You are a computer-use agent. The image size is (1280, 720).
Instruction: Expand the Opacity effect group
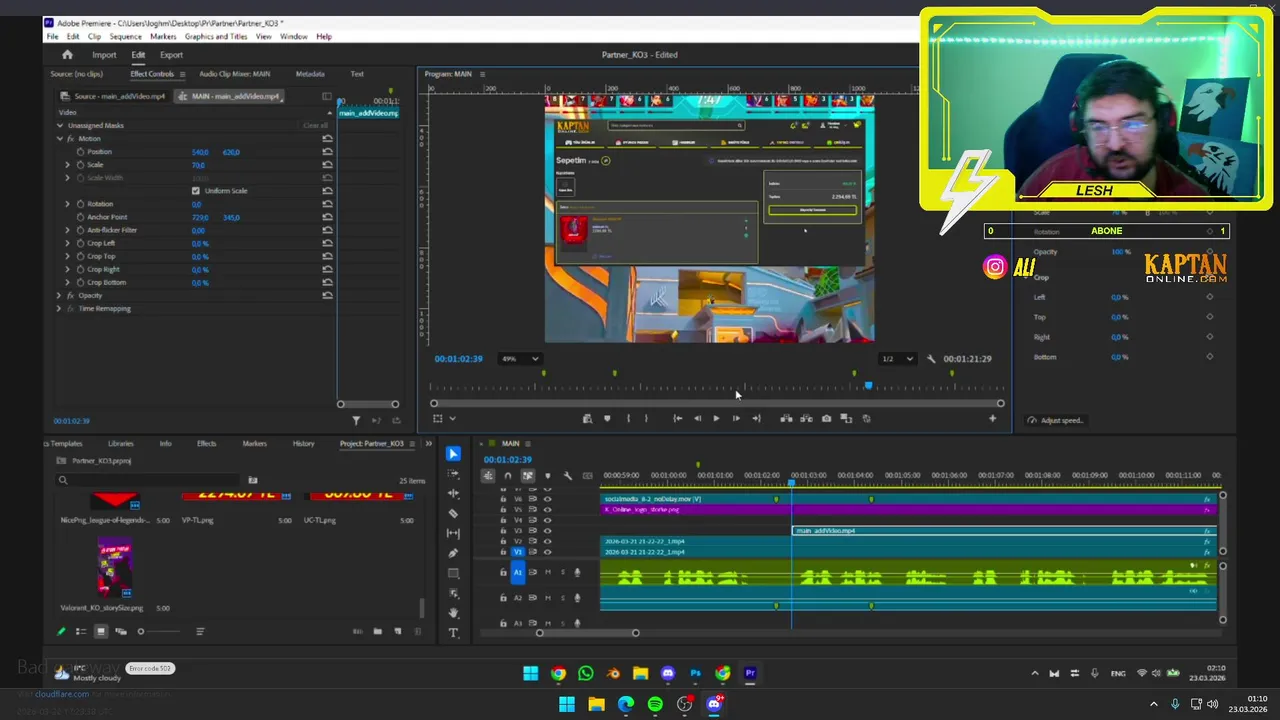[x=59, y=296]
